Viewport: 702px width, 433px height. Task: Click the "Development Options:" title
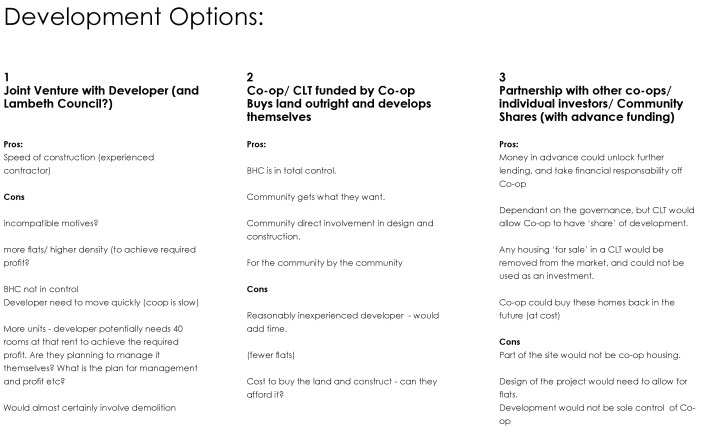136,19
